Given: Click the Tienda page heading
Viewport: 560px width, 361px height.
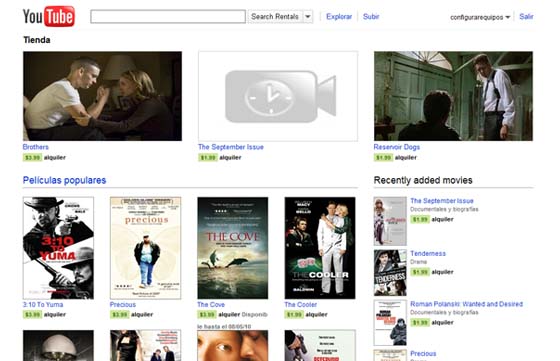Looking at the screenshot, I should [x=37, y=40].
